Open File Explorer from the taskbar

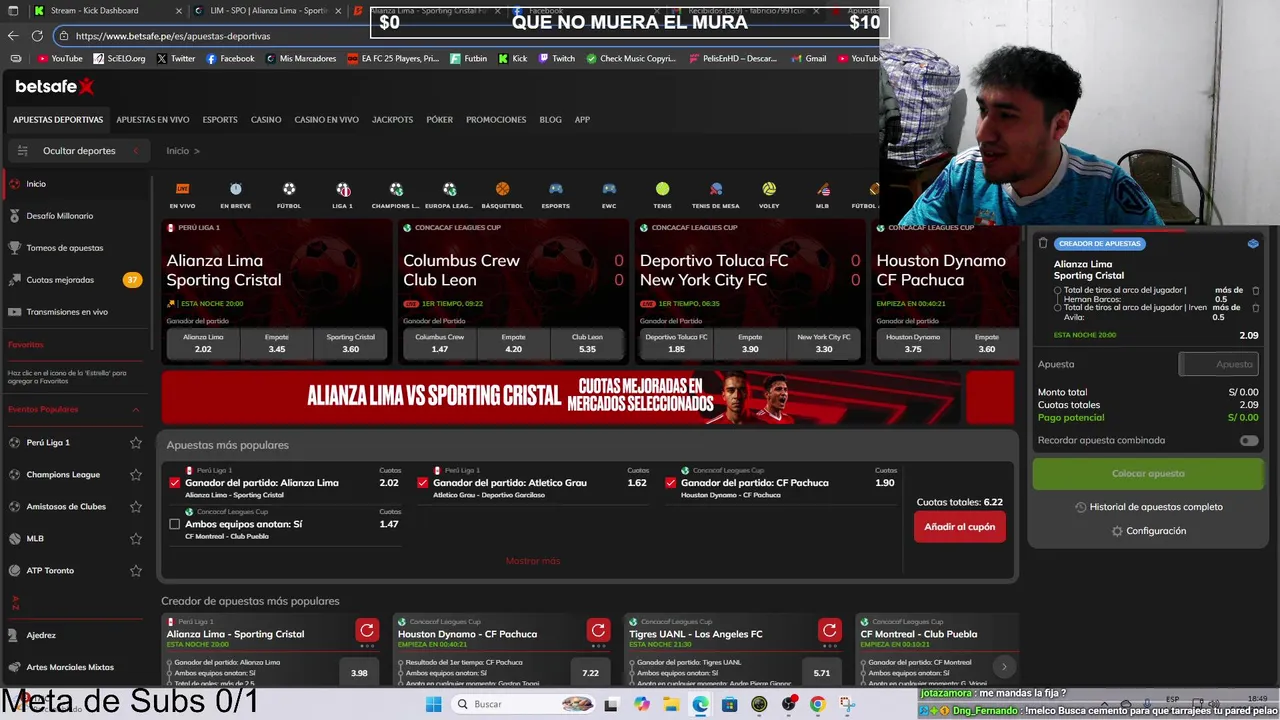click(x=671, y=704)
